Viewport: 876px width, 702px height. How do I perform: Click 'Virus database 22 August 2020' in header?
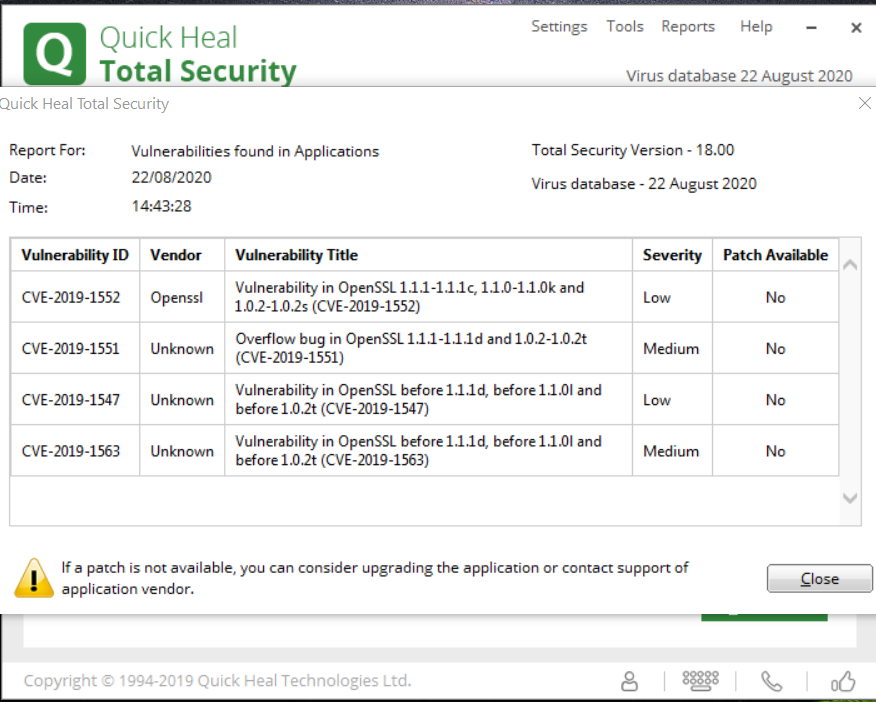[x=739, y=76]
